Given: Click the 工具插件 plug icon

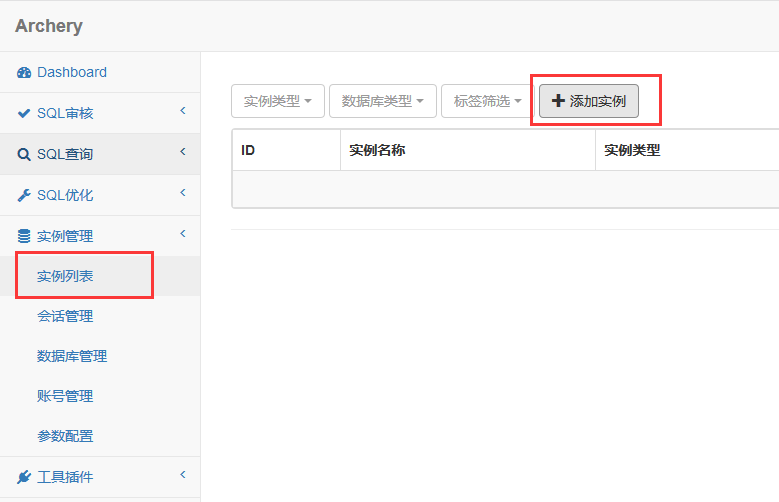Looking at the screenshot, I should 24,477.
